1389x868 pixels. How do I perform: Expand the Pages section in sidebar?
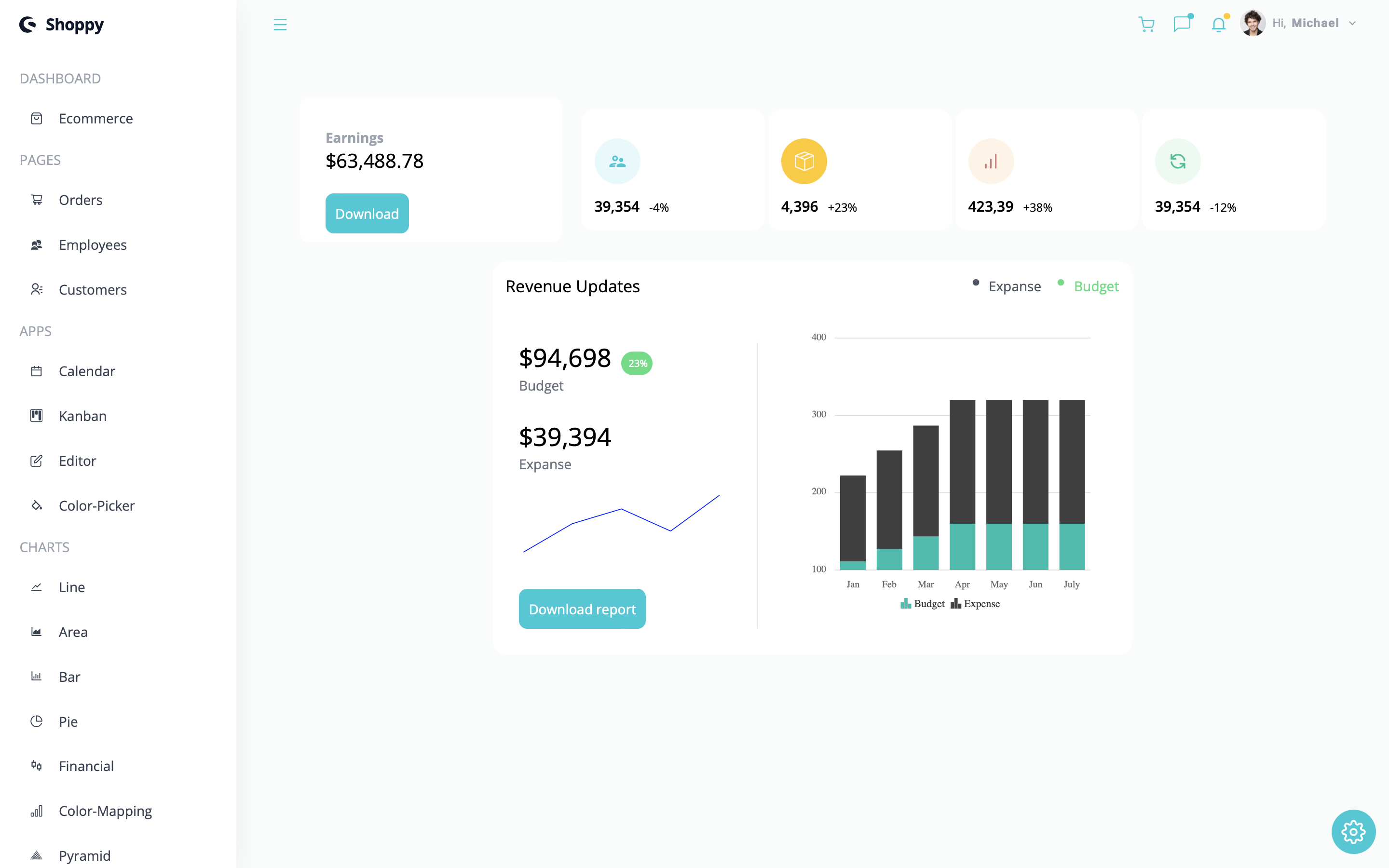[40, 159]
